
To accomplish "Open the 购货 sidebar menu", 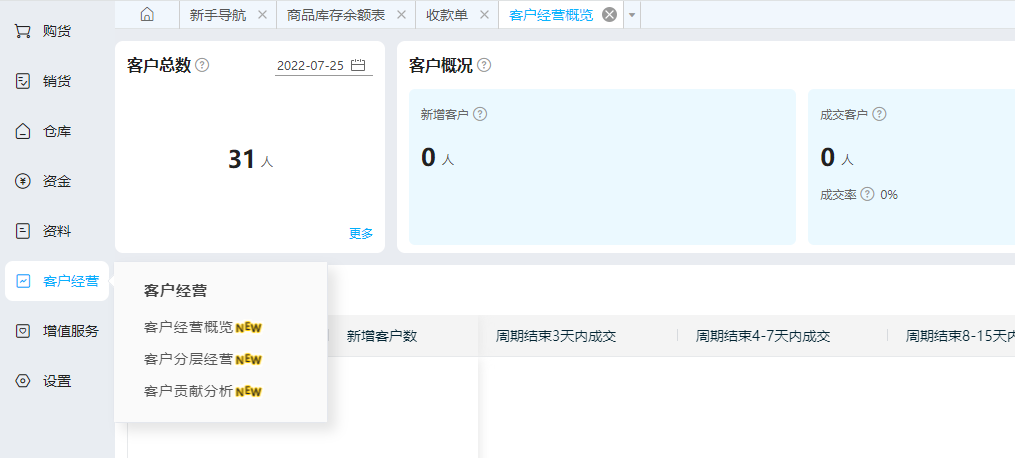I will point(57,31).
